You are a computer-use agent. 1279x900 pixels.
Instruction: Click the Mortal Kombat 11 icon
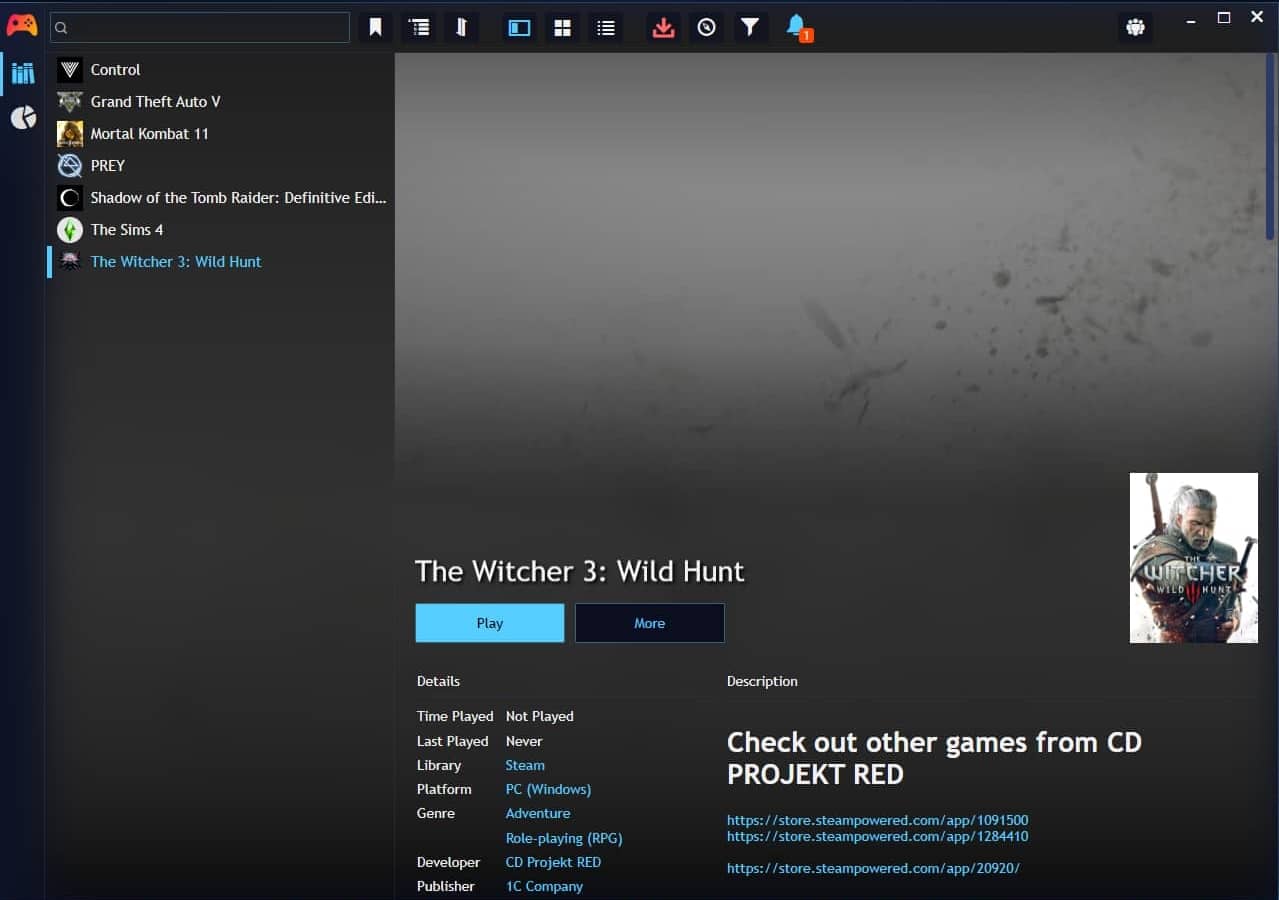click(x=70, y=134)
